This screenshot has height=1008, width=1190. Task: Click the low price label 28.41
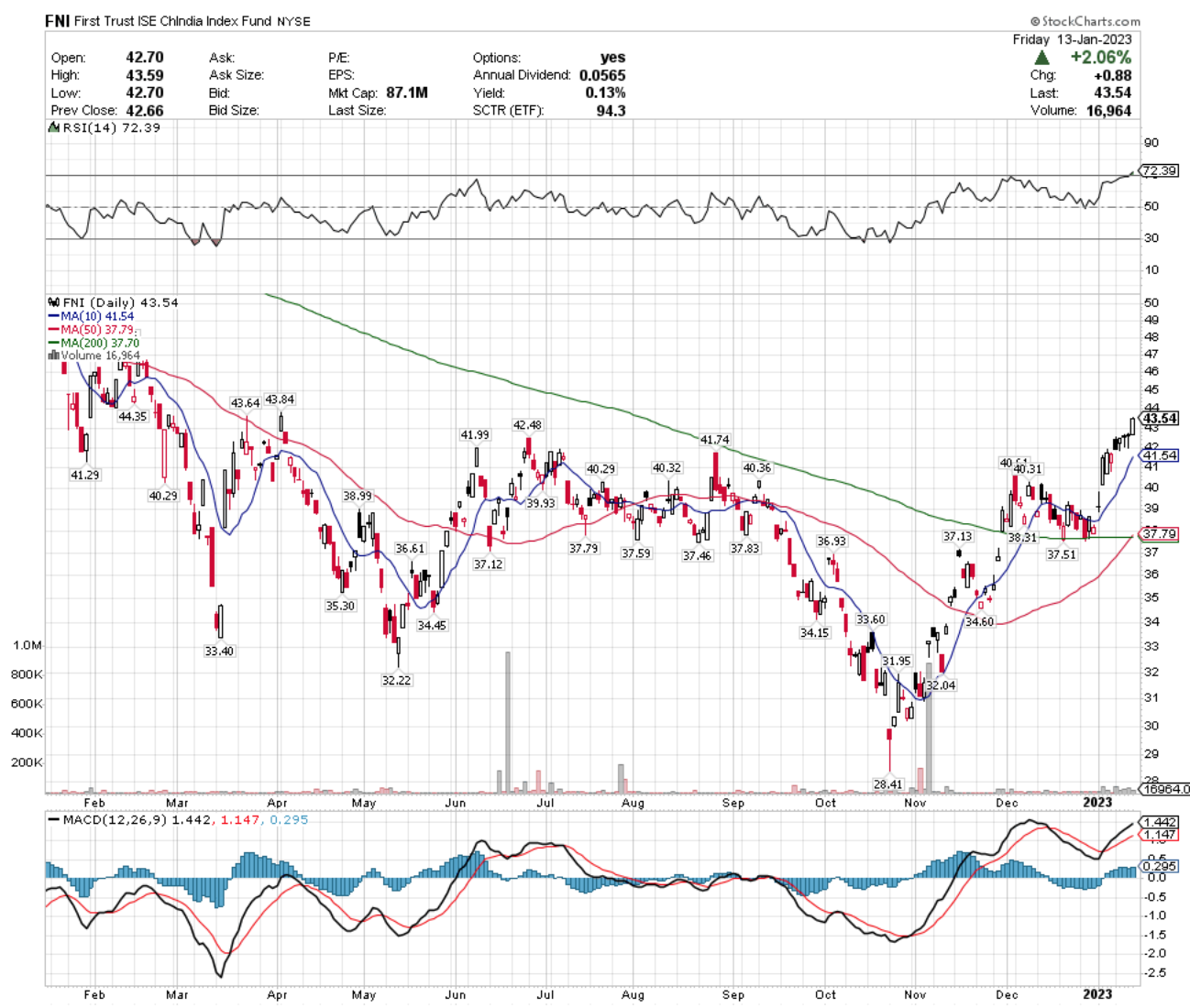[887, 784]
